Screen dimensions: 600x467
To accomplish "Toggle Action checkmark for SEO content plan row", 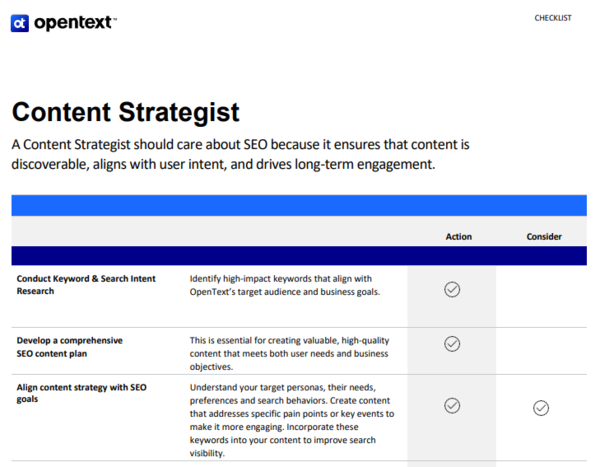I will 452,344.
